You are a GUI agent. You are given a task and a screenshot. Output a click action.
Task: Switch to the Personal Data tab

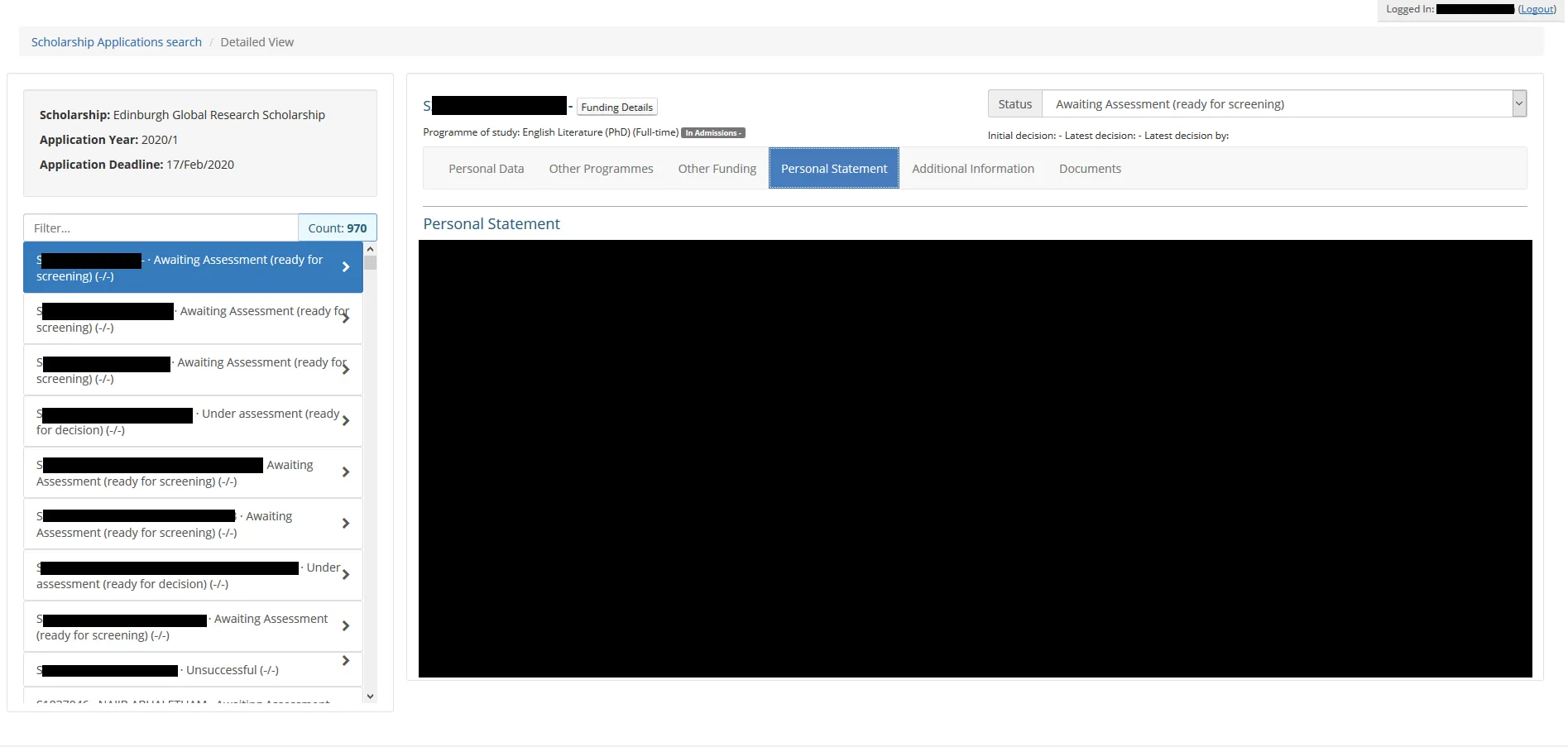point(486,169)
